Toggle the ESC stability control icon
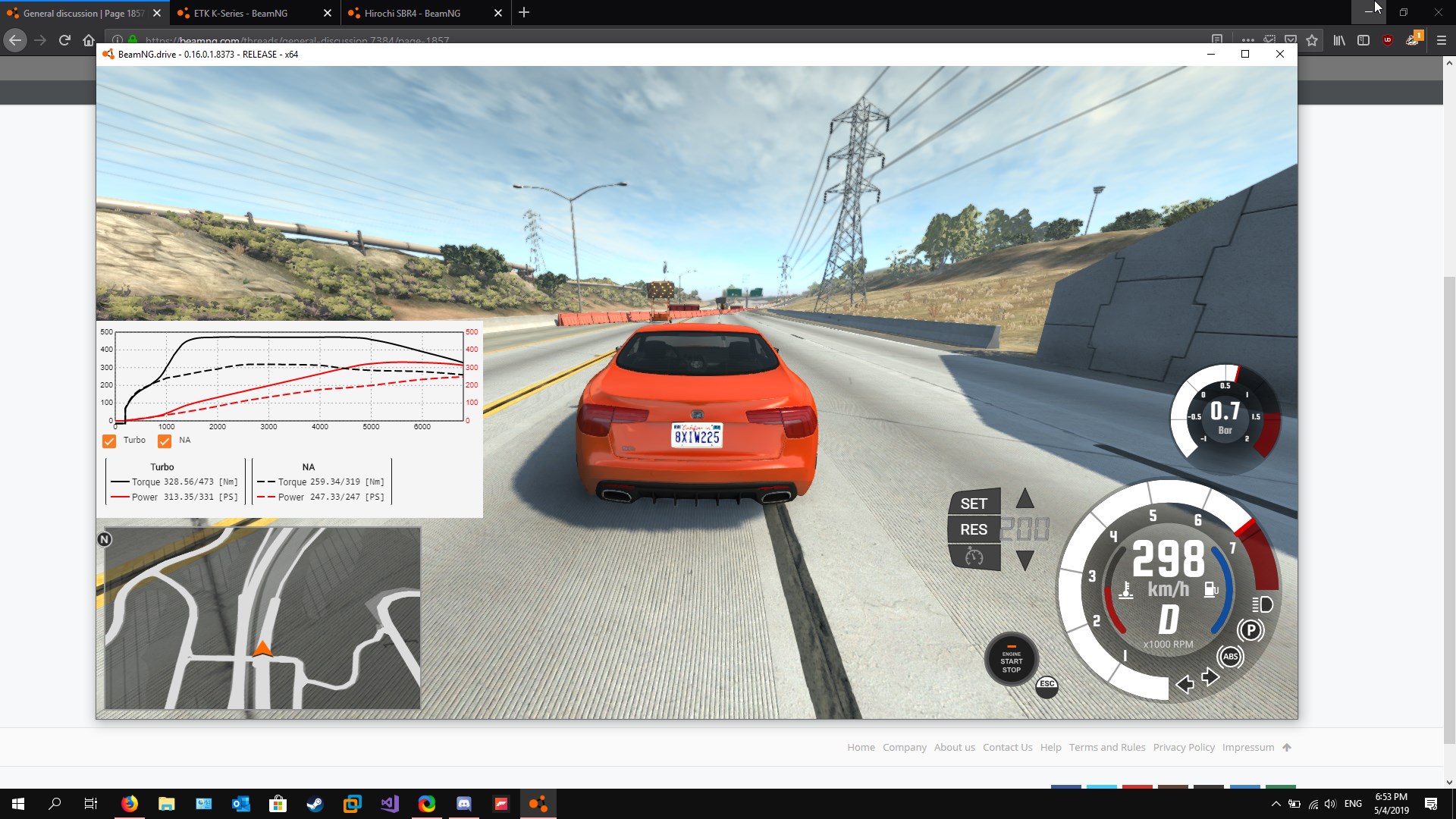 (x=1046, y=686)
